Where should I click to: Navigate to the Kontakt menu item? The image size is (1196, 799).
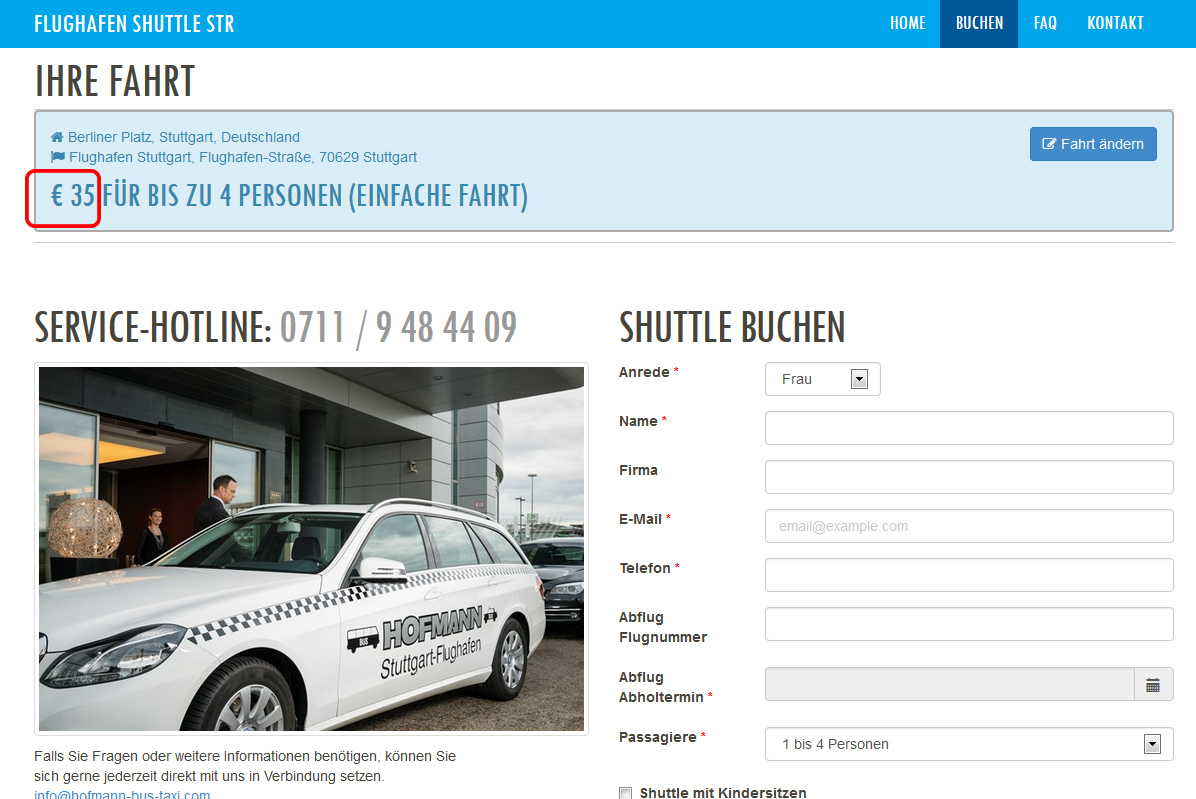(1115, 24)
